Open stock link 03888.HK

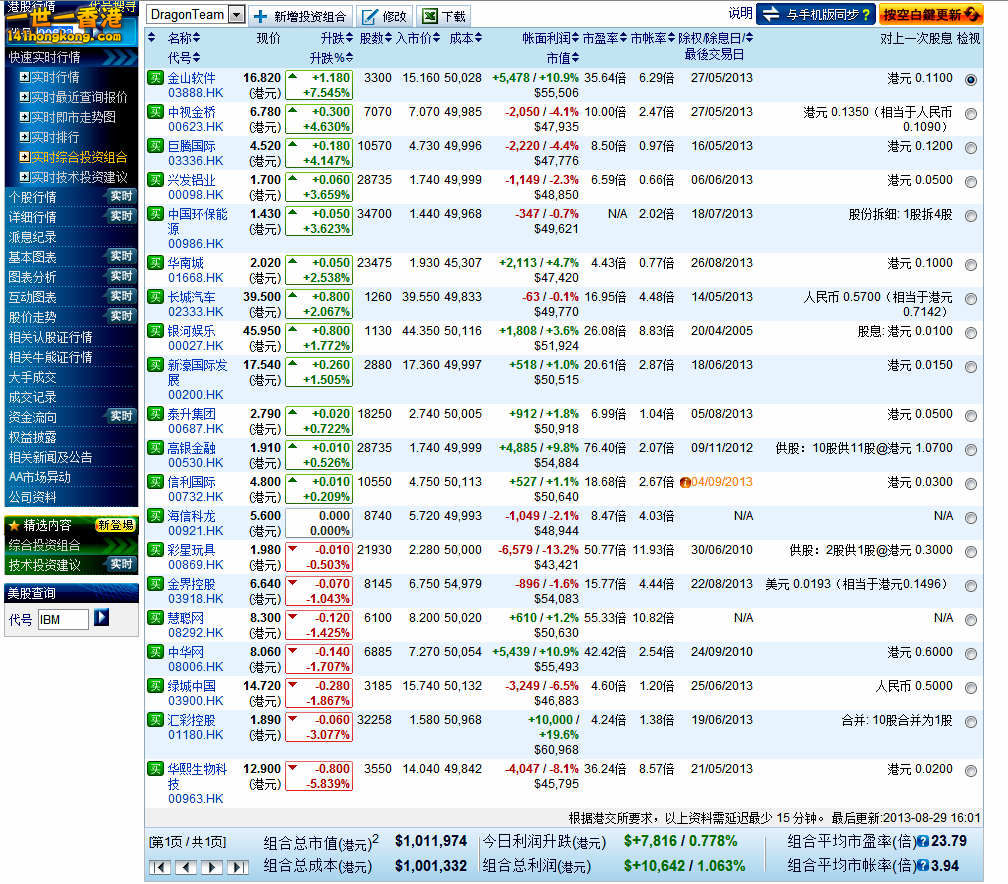tap(195, 93)
